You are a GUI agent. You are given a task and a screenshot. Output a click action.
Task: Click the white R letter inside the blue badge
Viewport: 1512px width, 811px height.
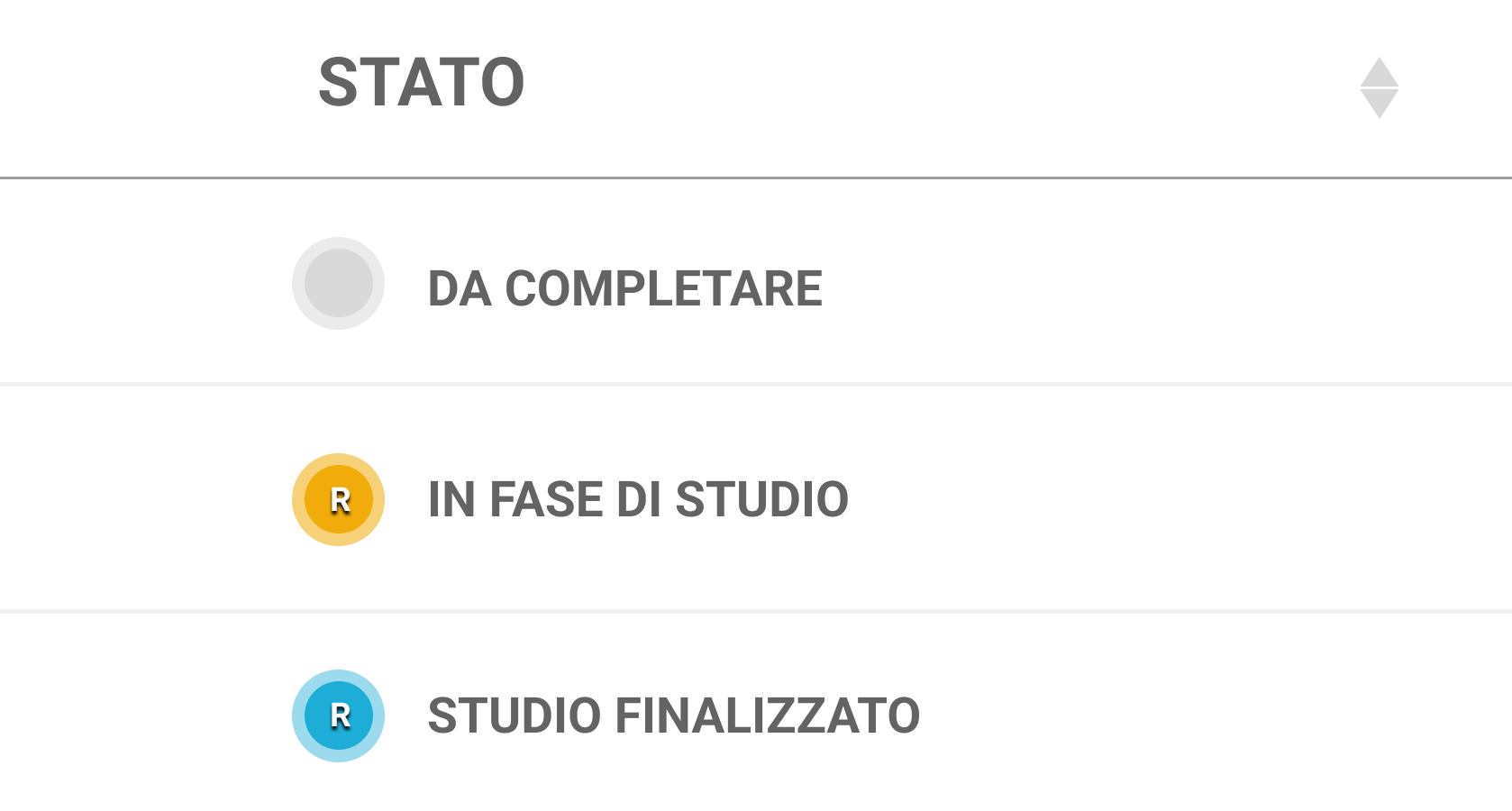click(340, 715)
